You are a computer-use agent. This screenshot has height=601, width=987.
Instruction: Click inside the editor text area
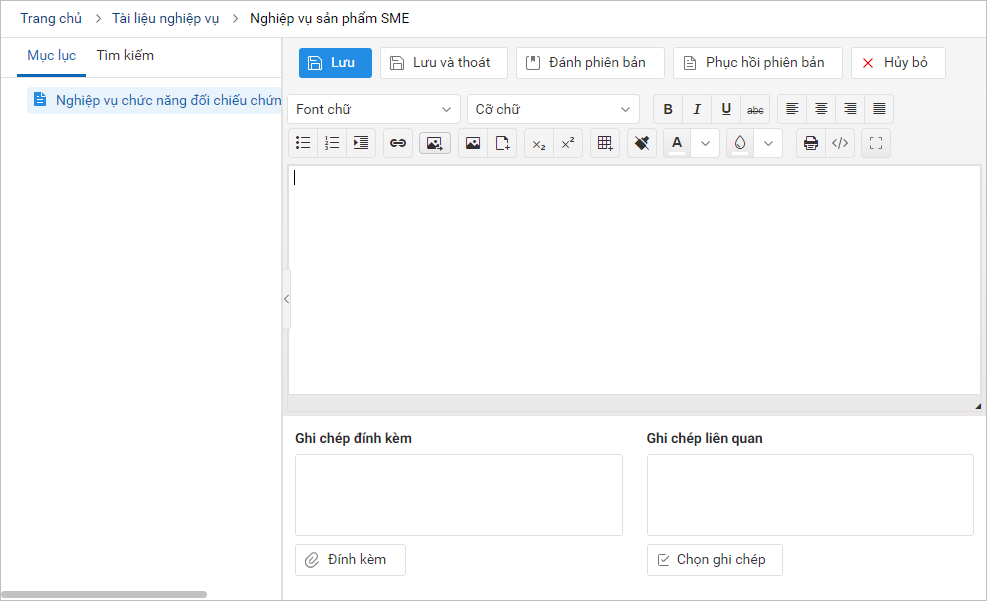pos(634,280)
